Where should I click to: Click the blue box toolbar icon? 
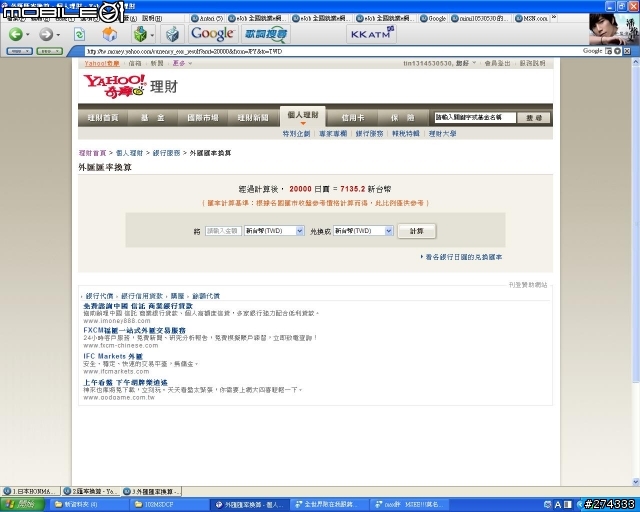[172, 34]
